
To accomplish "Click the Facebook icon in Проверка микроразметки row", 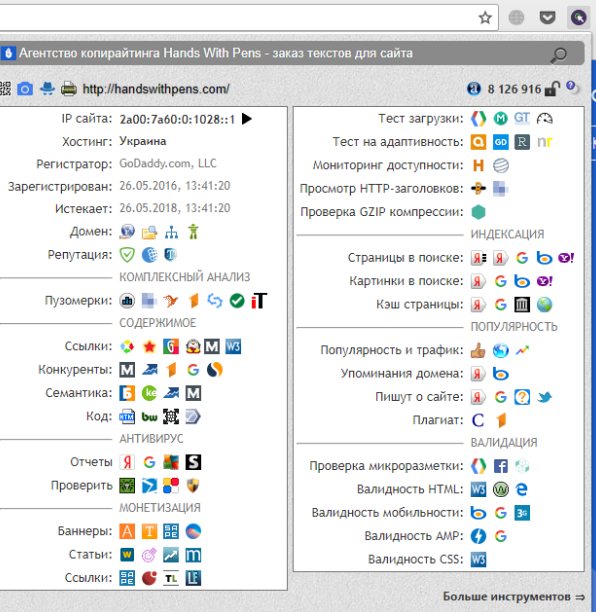I will [x=500, y=466].
